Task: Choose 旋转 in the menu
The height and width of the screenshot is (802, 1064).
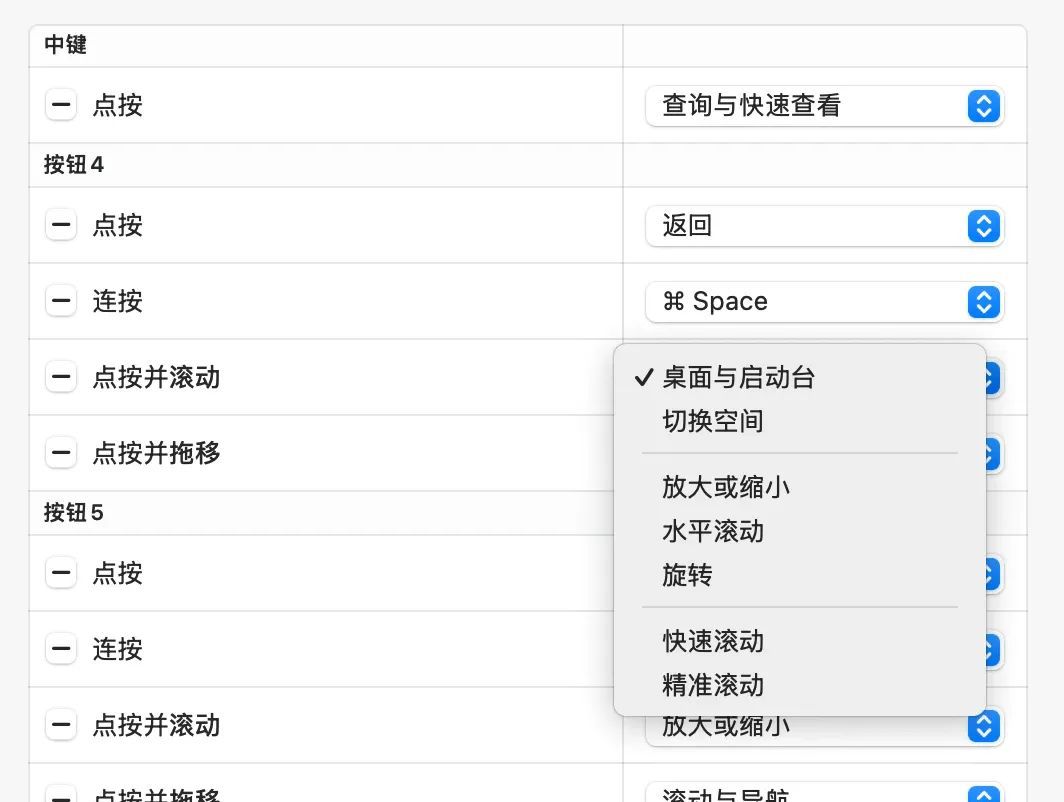Action: coord(799,575)
